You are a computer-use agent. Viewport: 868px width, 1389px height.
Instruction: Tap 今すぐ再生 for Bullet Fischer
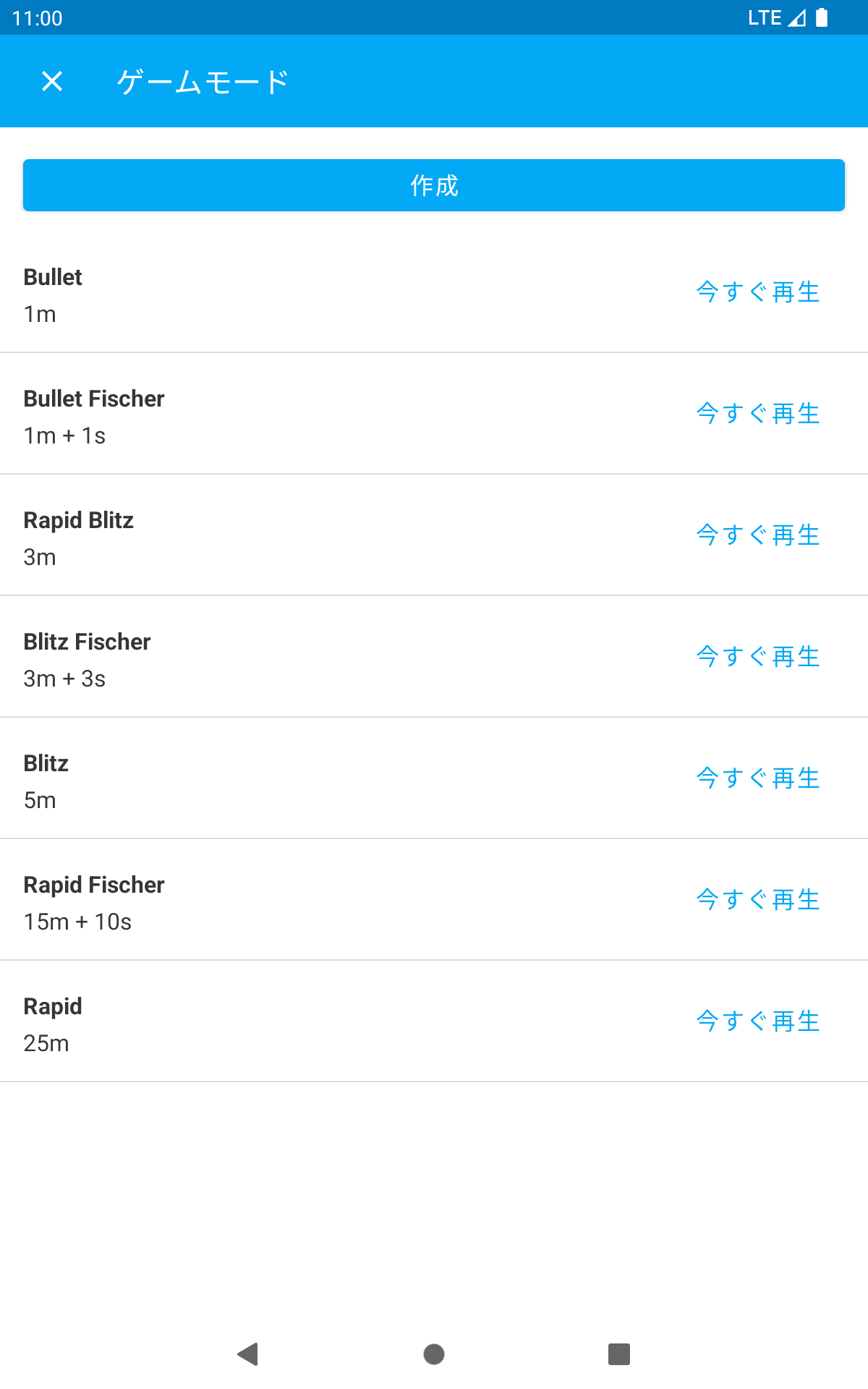pyautogui.click(x=757, y=414)
